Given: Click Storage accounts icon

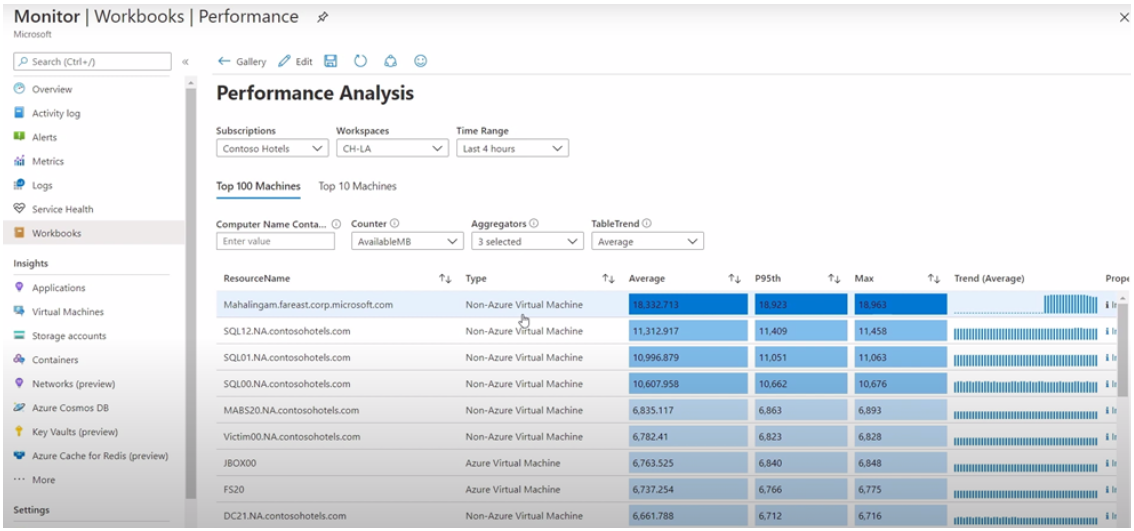Looking at the screenshot, I should pos(20,336).
